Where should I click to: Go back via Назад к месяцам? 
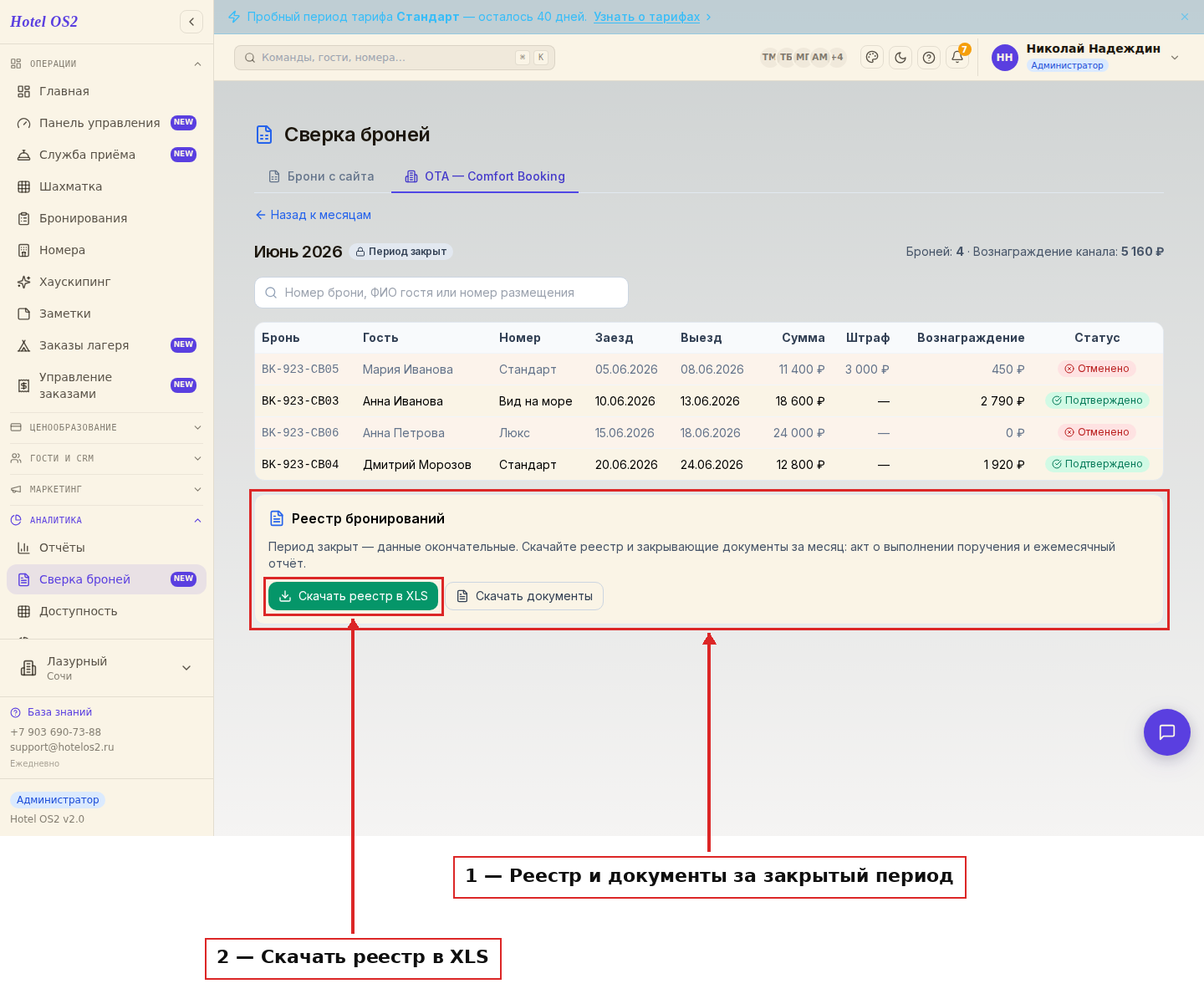pyautogui.click(x=313, y=215)
